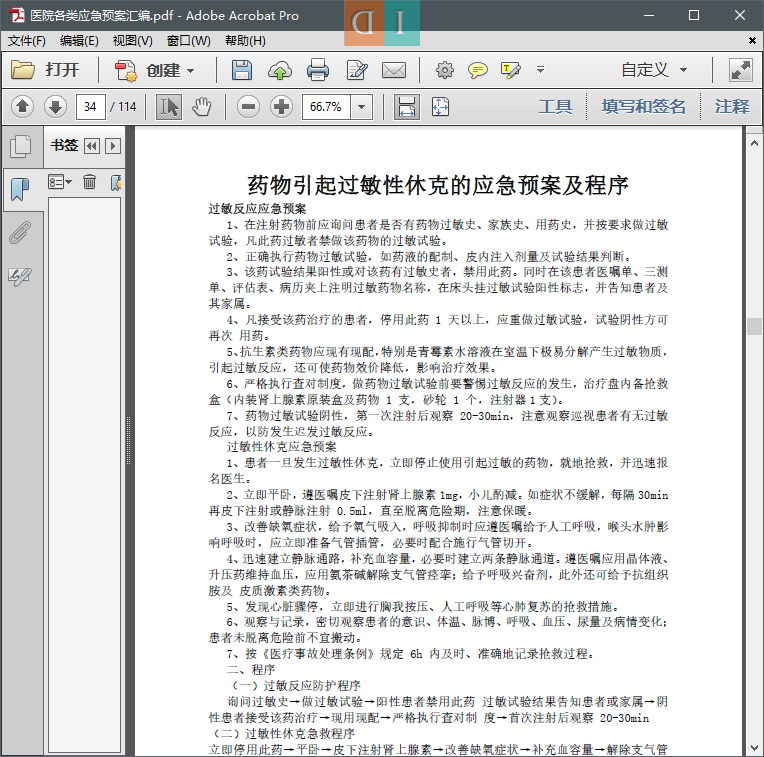764x757 pixels.
Task: Show the attachments paperclip panel
Action: tap(20, 233)
